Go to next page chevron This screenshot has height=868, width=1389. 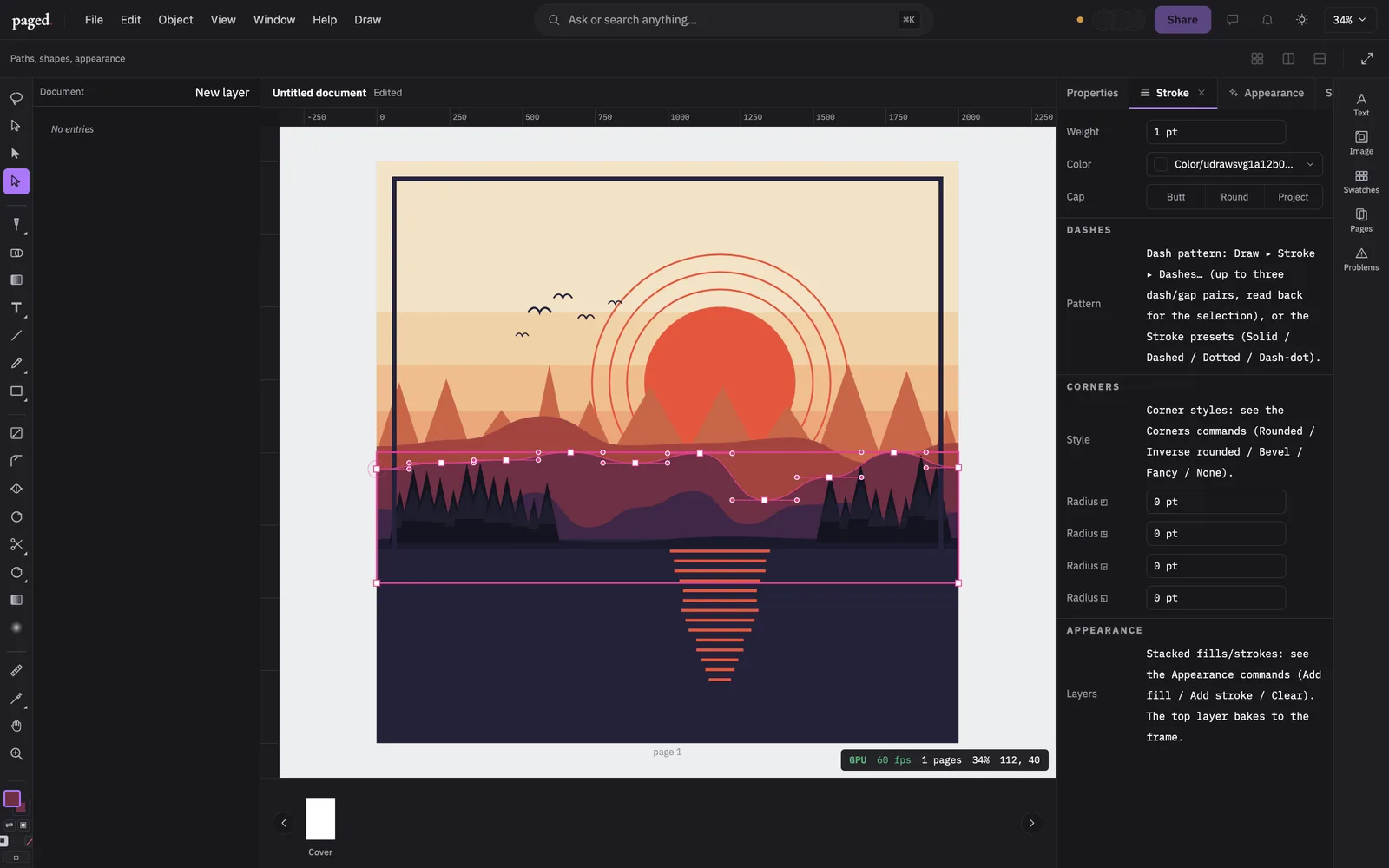pyautogui.click(x=1031, y=823)
